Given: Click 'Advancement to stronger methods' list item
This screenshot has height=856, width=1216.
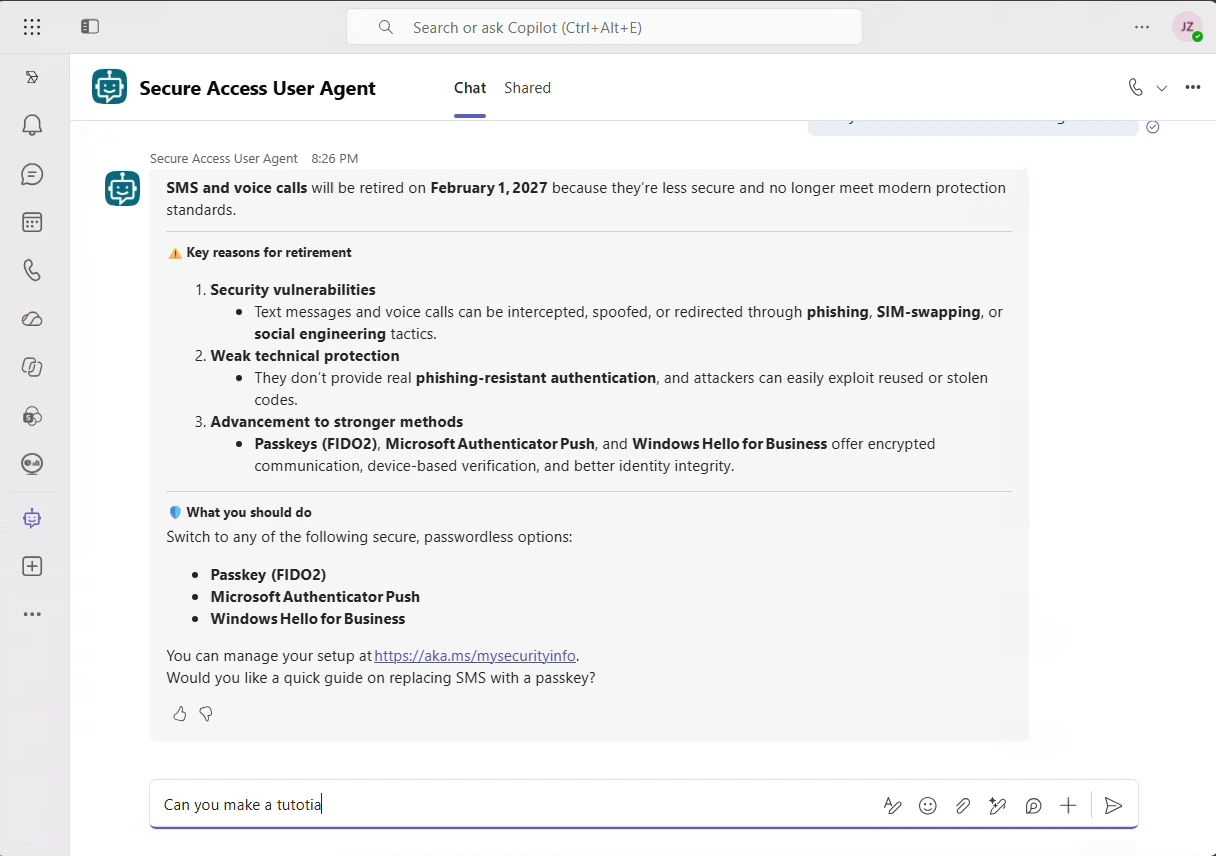Looking at the screenshot, I should (337, 422).
